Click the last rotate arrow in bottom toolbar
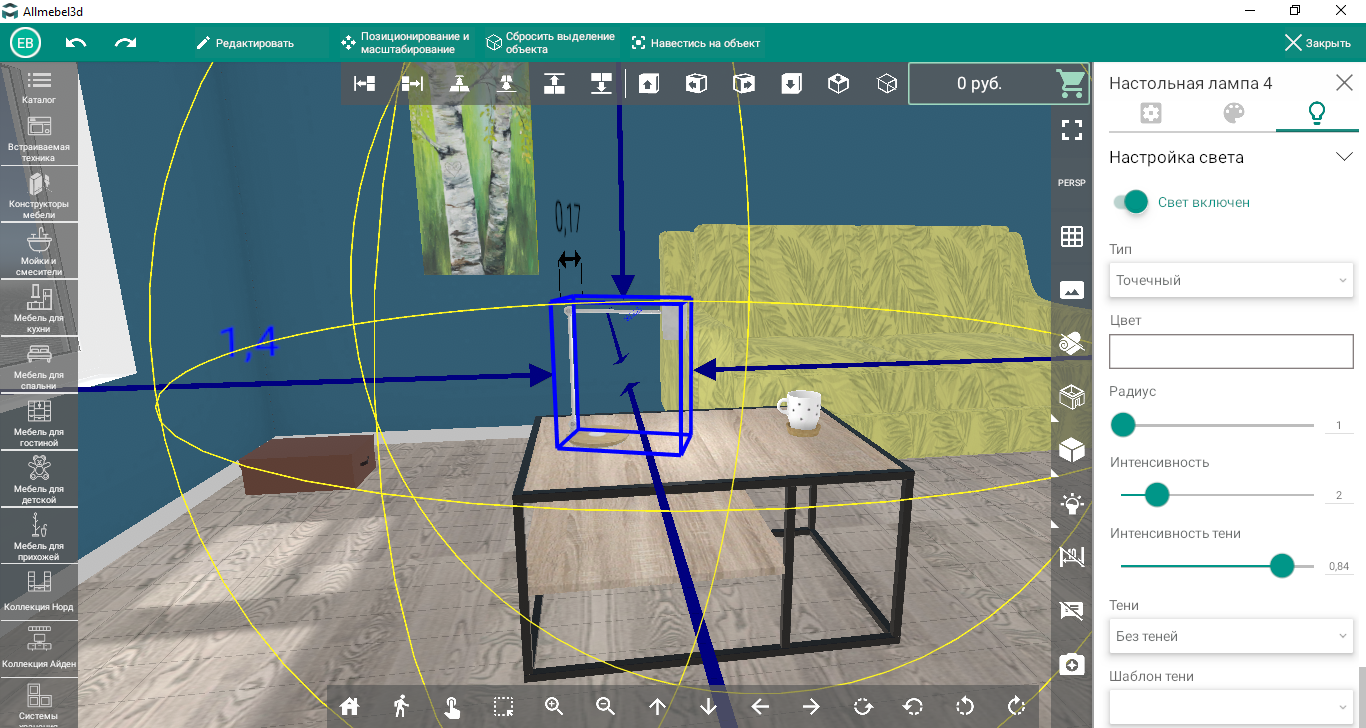Viewport: 1366px width, 728px height. point(1017,706)
